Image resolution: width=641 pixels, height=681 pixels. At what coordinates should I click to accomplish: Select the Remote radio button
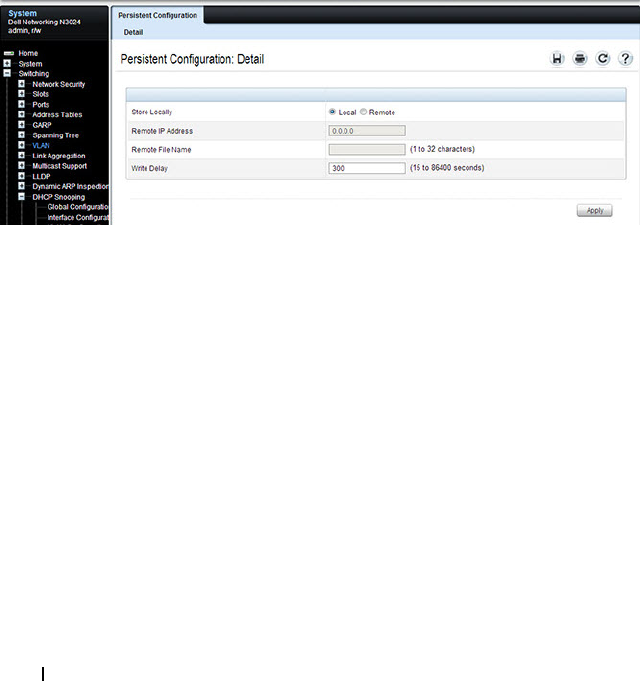point(363,112)
